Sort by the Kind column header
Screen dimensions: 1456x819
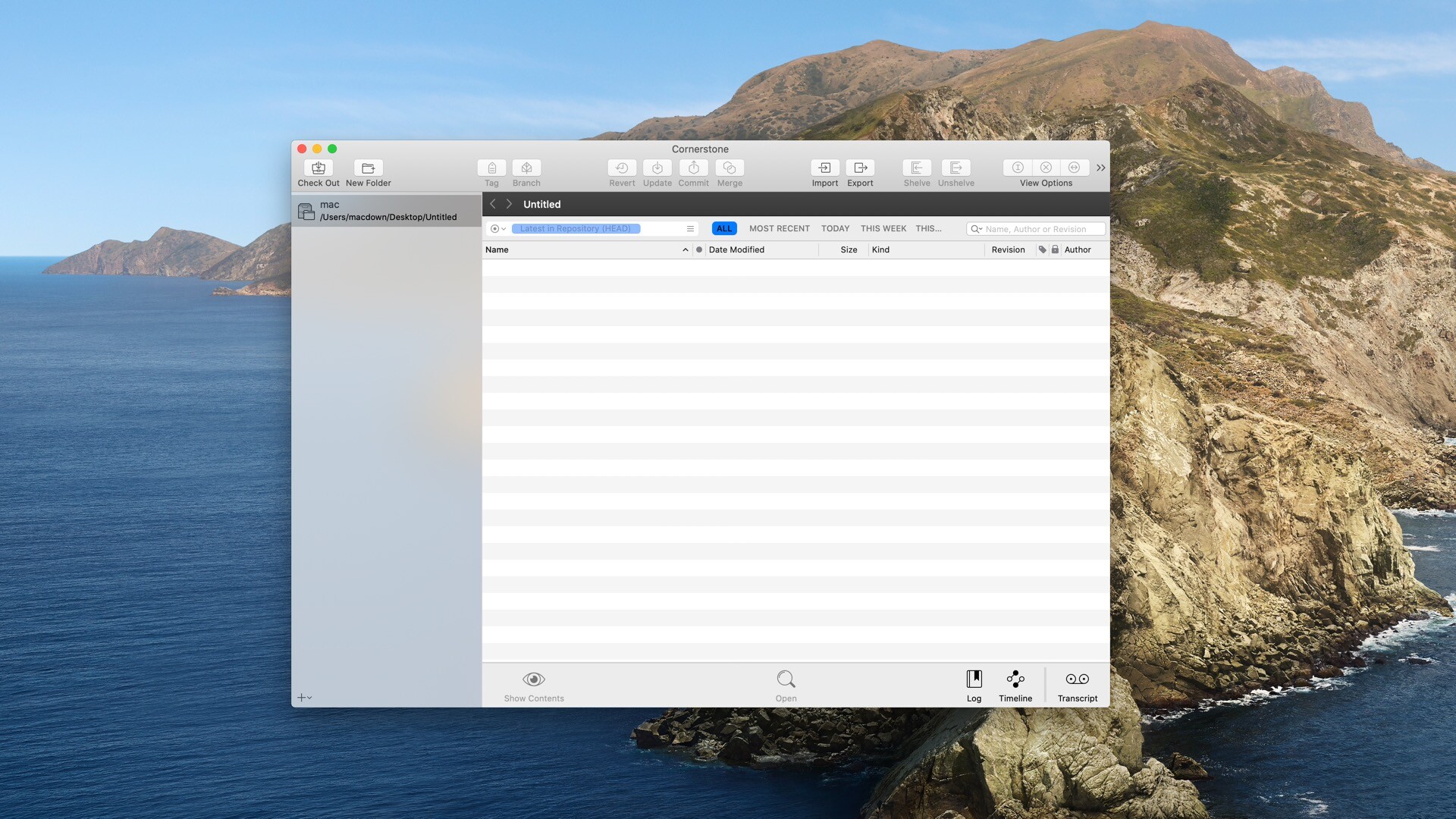click(926, 249)
